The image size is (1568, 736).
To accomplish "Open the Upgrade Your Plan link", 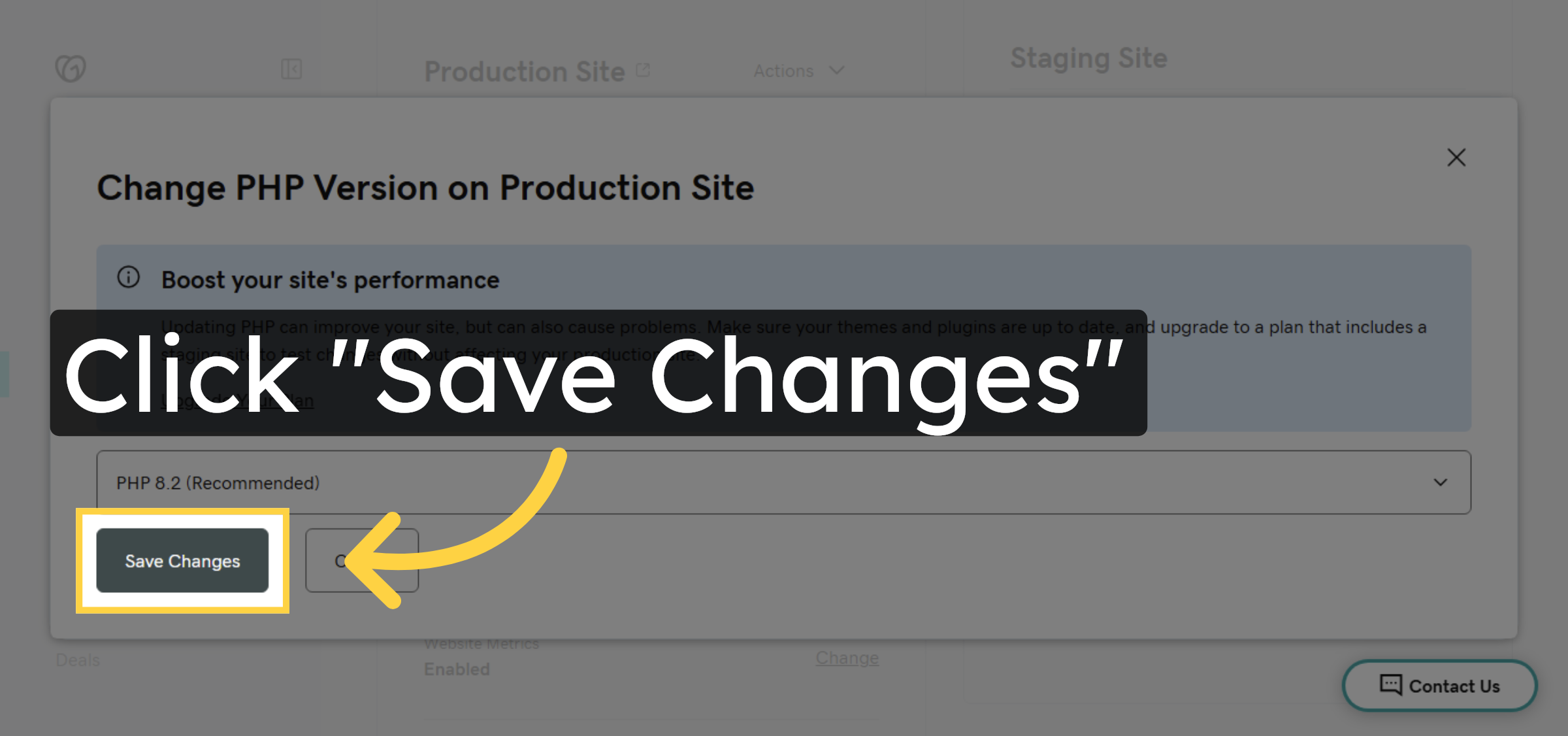I will pyautogui.click(x=237, y=399).
